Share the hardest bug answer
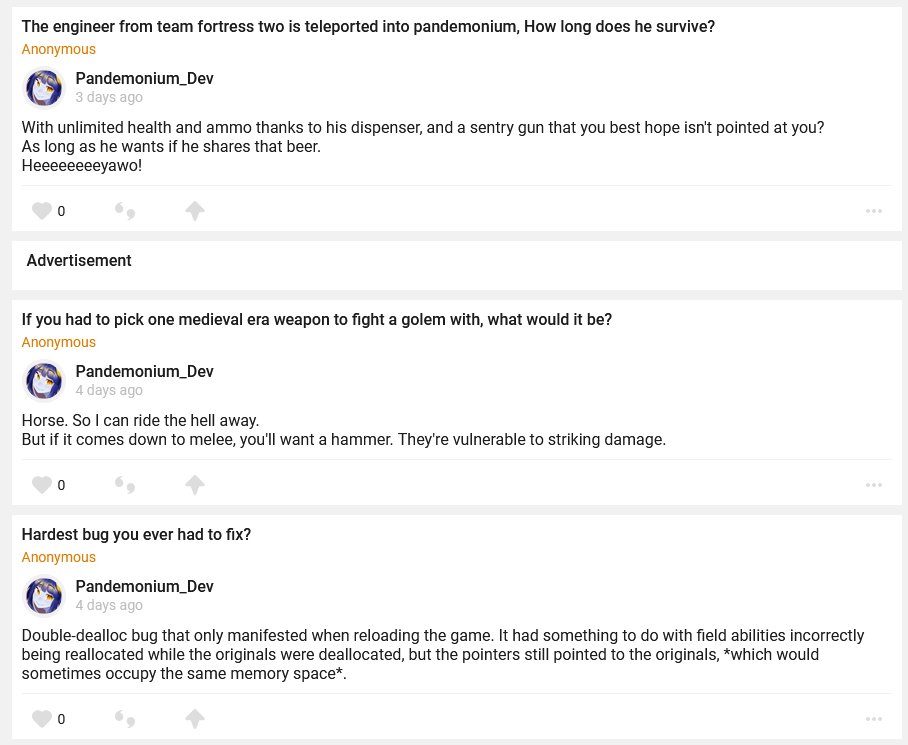Viewport: 908px width, 745px height. click(195, 719)
